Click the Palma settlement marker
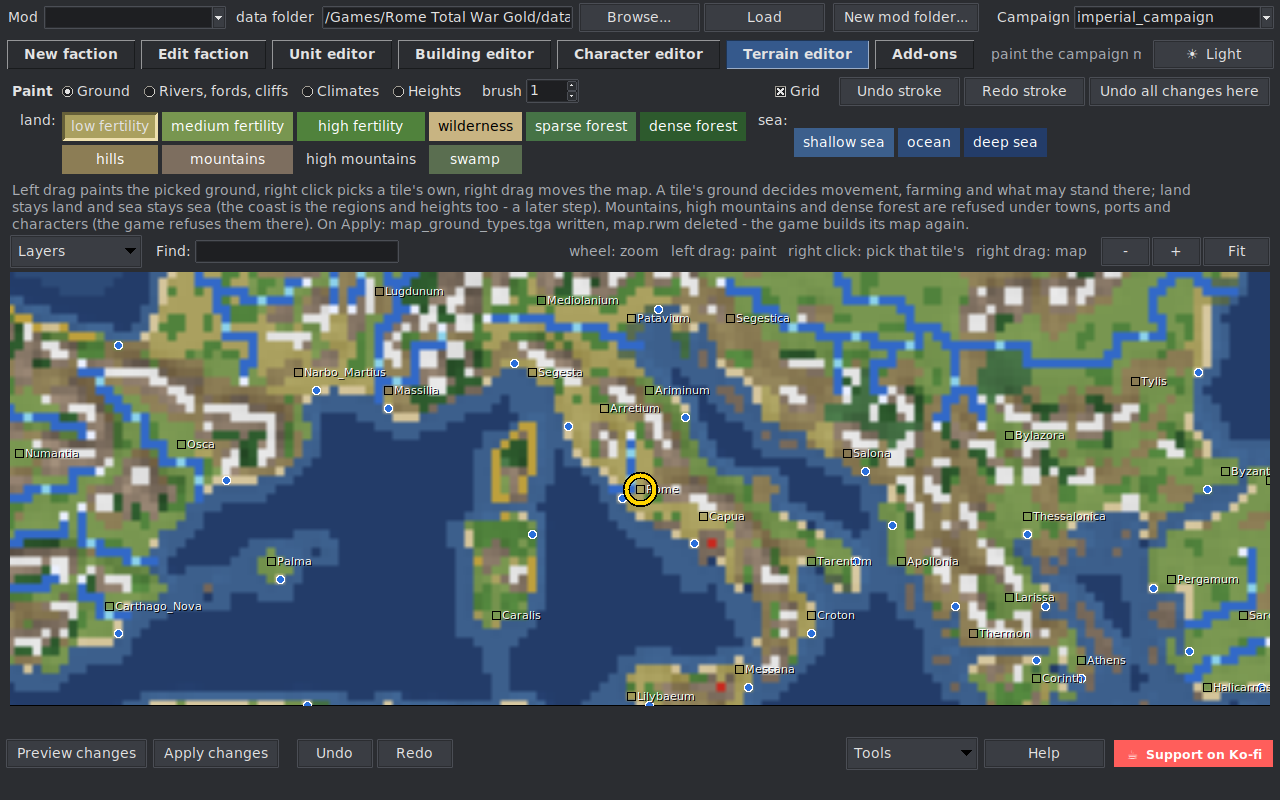The height and width of the screenshot is (800, 1280). (x=271, y=561)
